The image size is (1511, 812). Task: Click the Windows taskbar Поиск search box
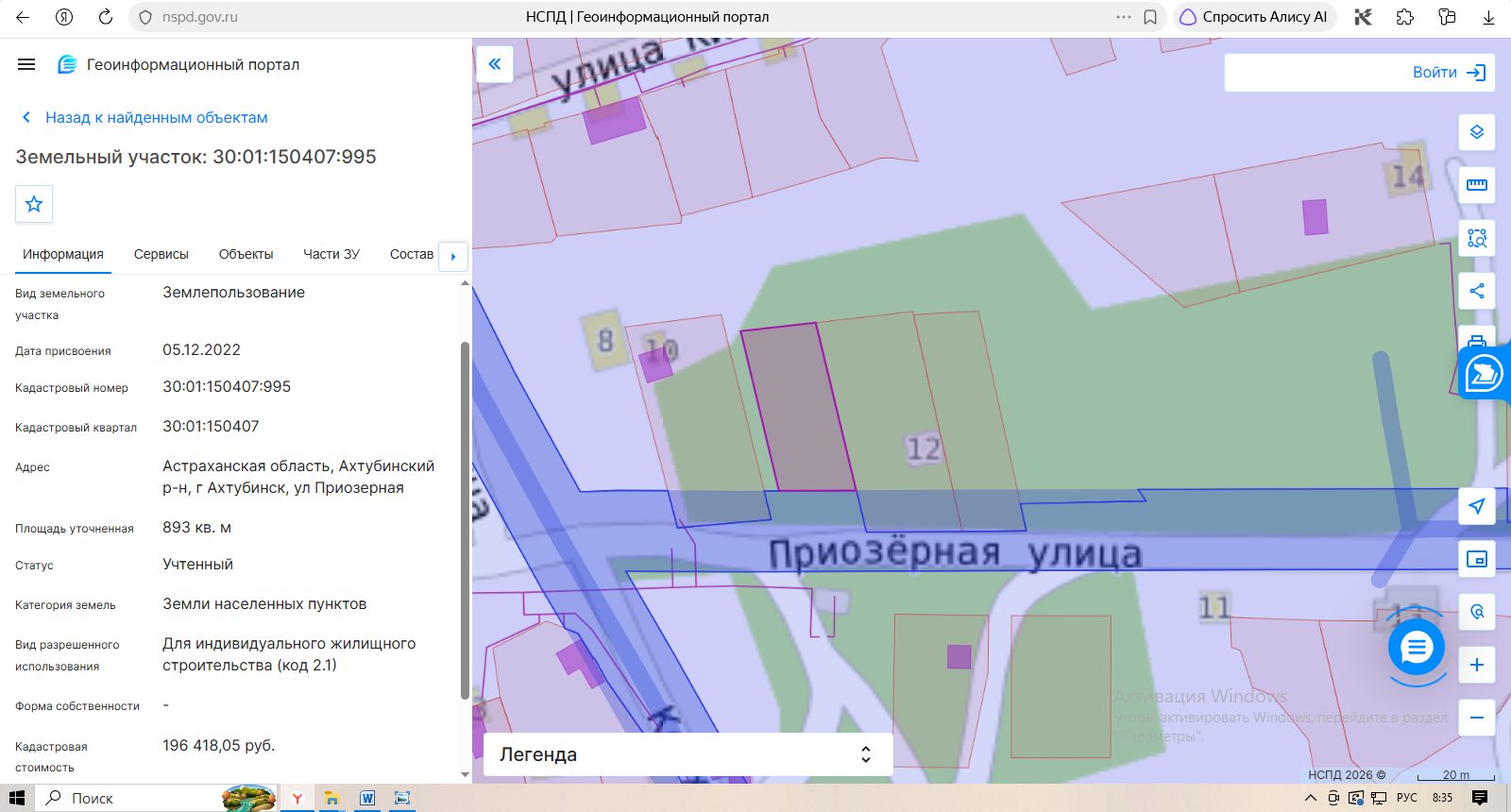[x=157, y=798]
